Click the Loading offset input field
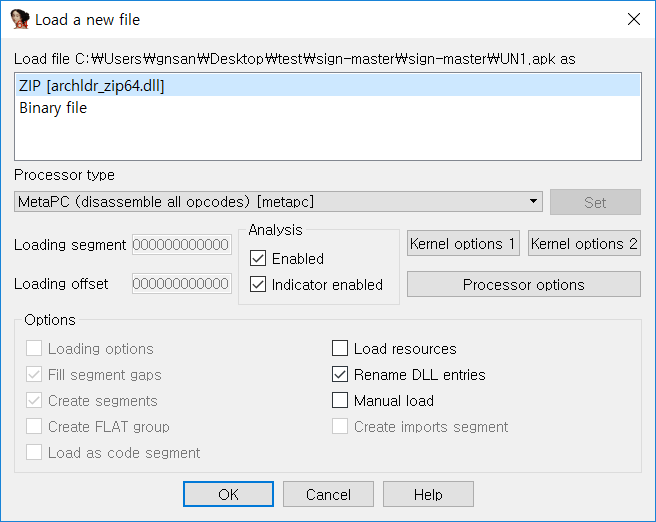Image resolution: width=656 pixels, height=522 pixels. click(182, 284)
